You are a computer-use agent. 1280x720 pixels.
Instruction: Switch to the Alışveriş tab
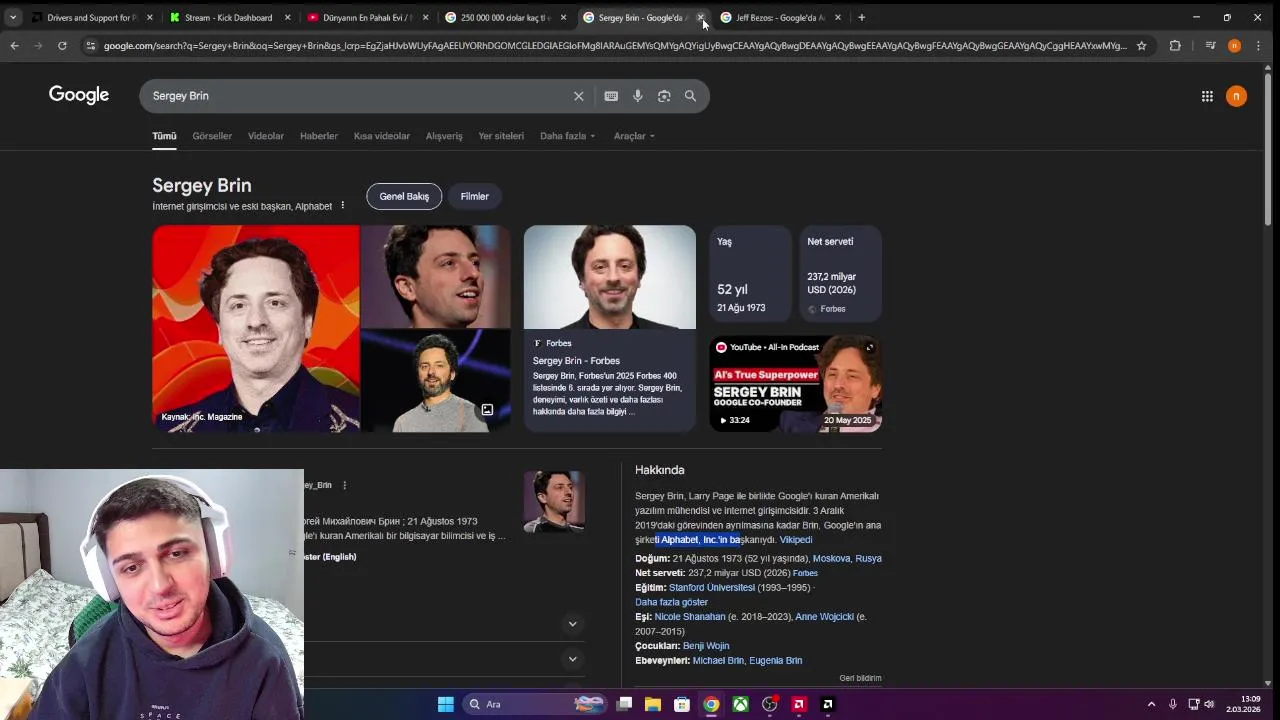444,136
